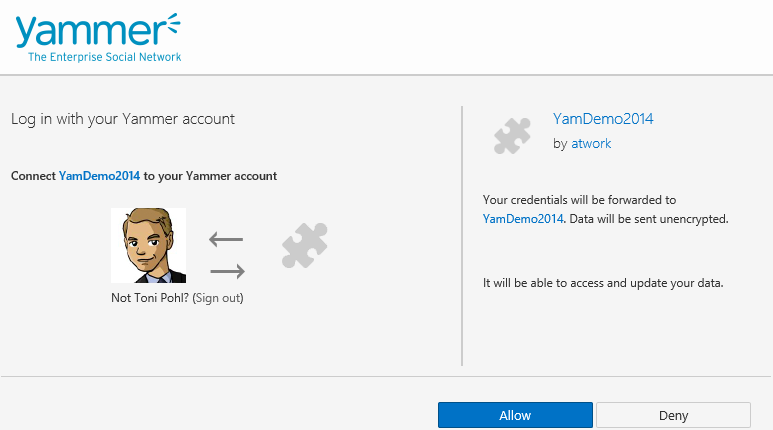The width and height of the screenshot is (773, 430).
Task: Click "The Enterprise Social Network" tagline
Action: (x=105, y=58)
